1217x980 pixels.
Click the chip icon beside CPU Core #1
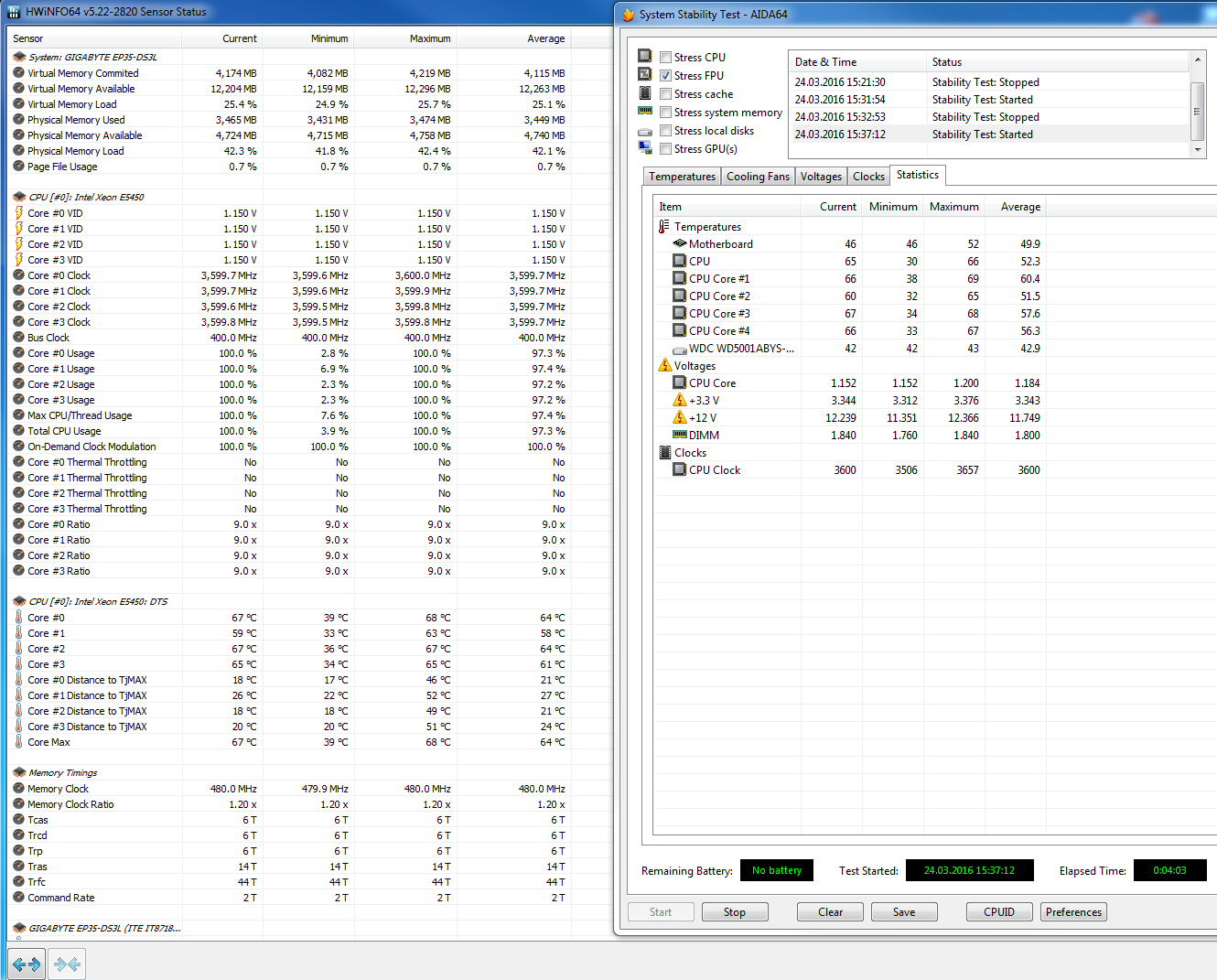pyautogui.click(x=680, y=279)
